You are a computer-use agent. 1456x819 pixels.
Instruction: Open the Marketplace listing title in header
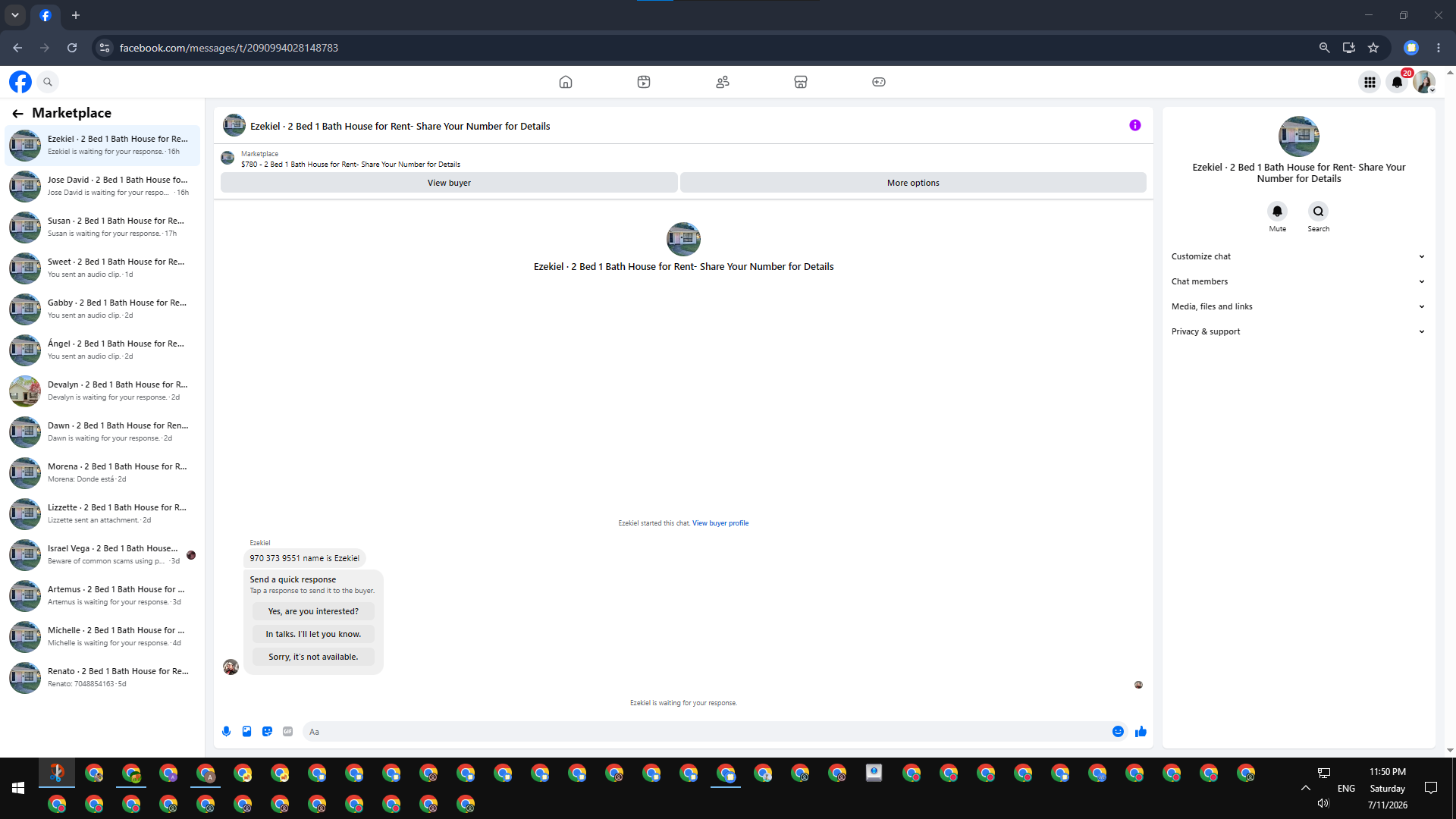[400, 126]
